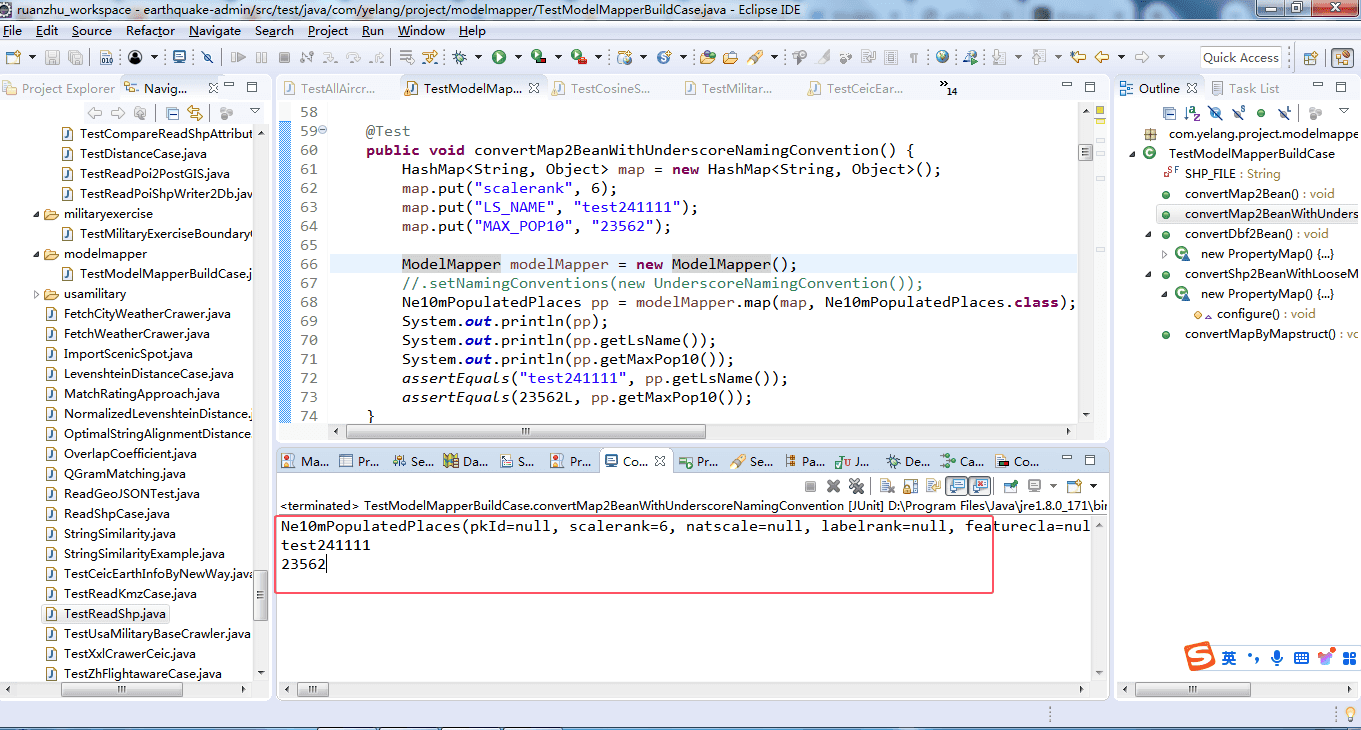The image size is (1361, 730).
Task: Open the Run button dropdown arrow
Action: pyautogui.click(x=516, y=58)
